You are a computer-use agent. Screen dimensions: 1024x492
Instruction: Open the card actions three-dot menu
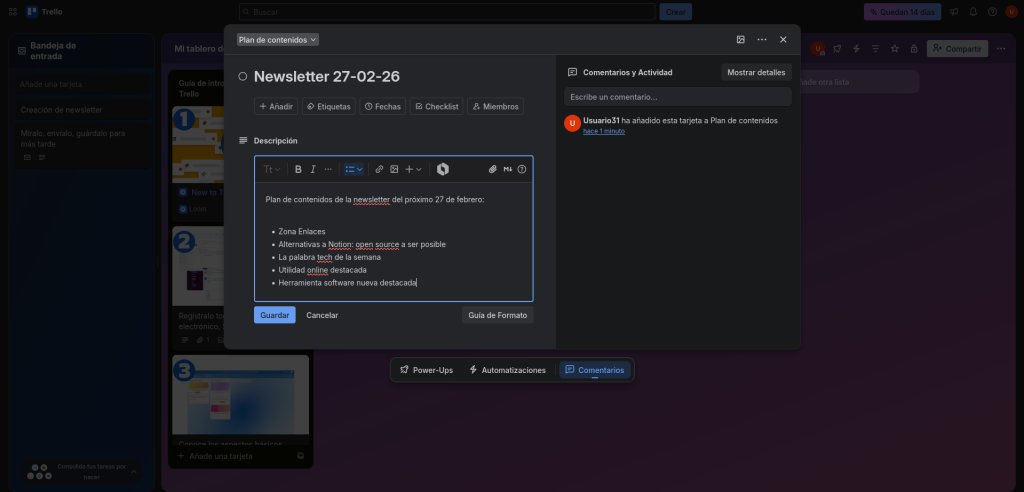pyautogui.click(x=762, y=40)
